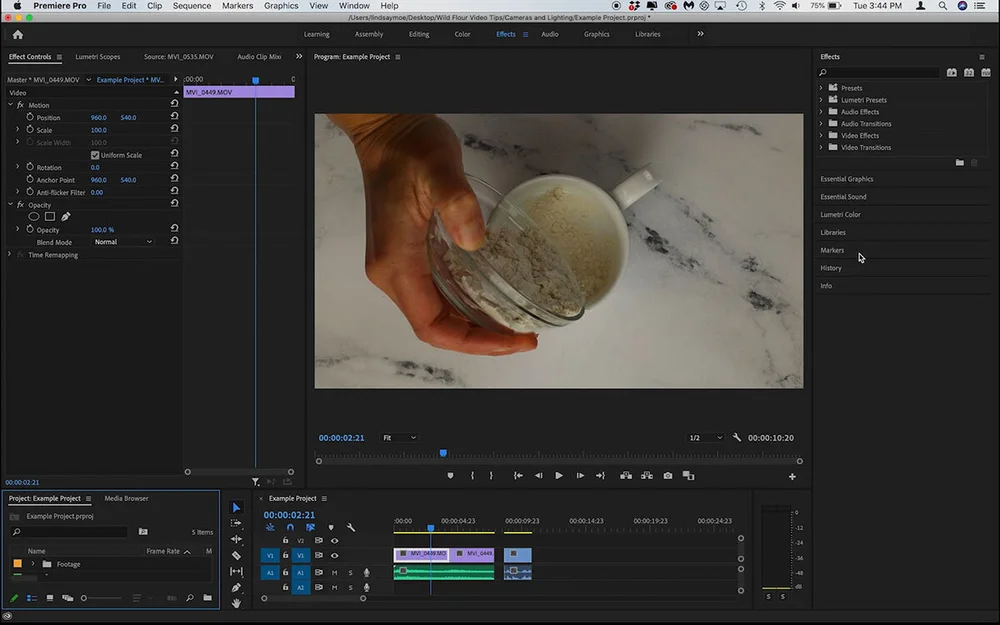Viewport: 1000px width, 625px height.
Task: Hide the V1 track output eye
Action: pyautogui.click(x=334, y=555)
